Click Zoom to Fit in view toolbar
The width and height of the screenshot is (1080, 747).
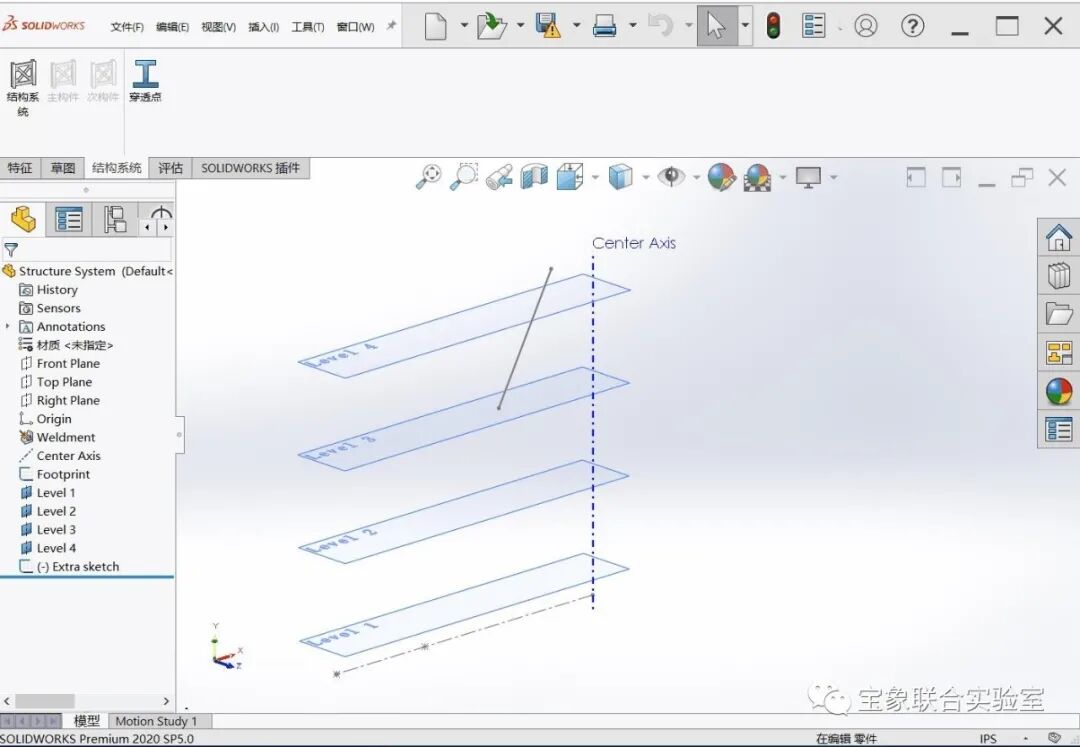pyautogui.click(x=428, y=177)
